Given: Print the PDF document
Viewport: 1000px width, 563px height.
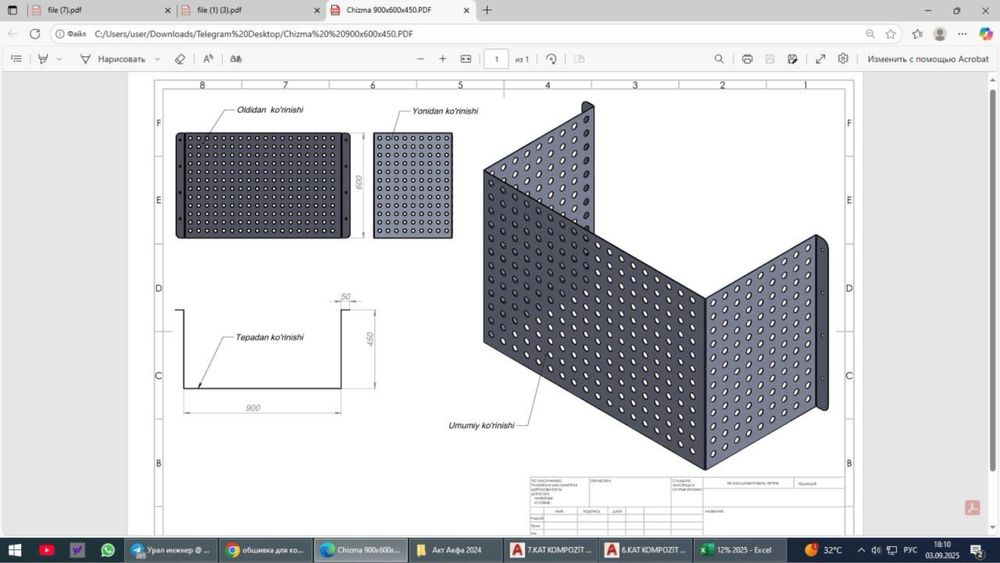Looking at the screenshot, I should (x=747, y=59).
